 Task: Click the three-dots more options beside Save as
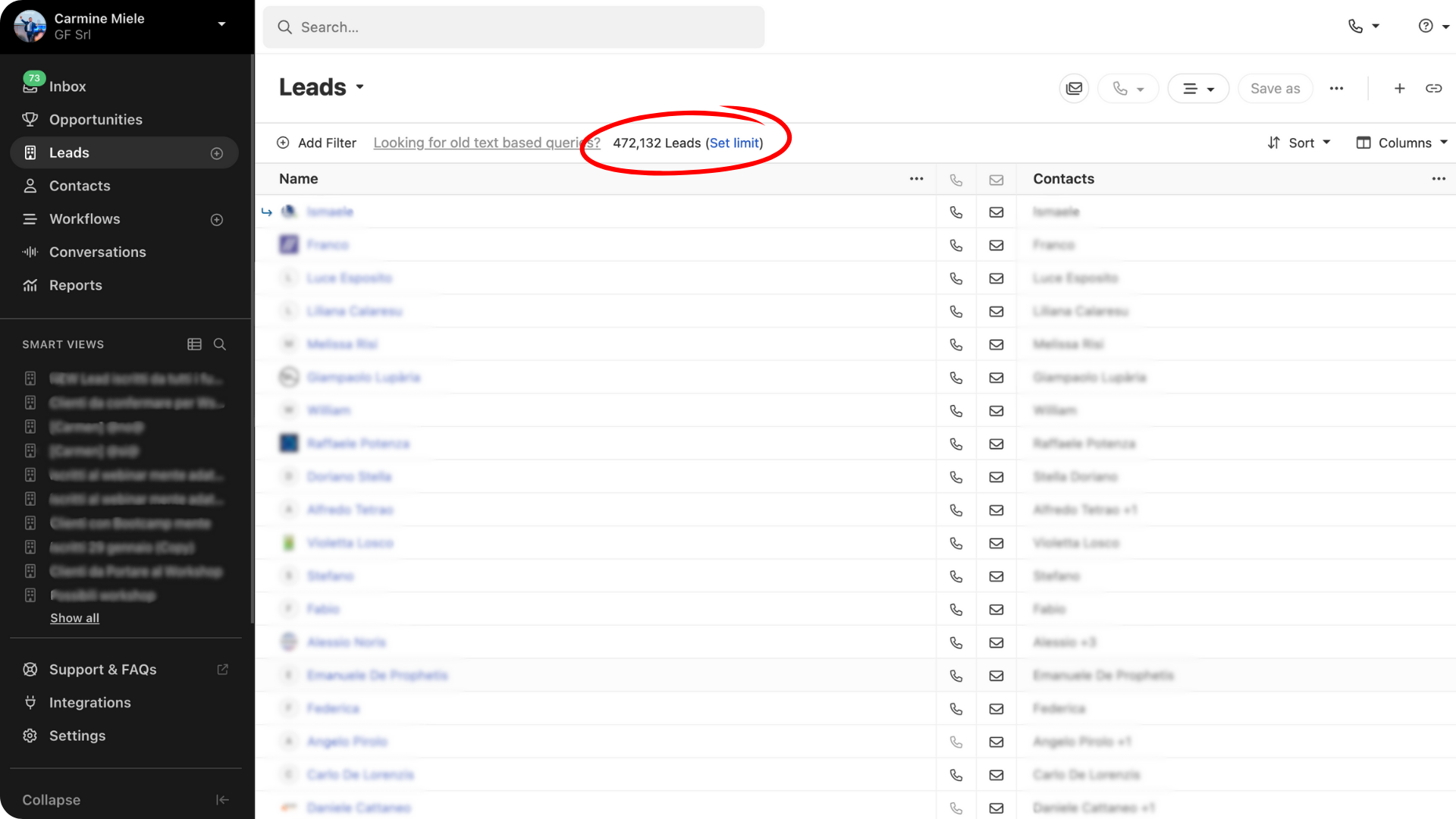(x=1336, y=89)
